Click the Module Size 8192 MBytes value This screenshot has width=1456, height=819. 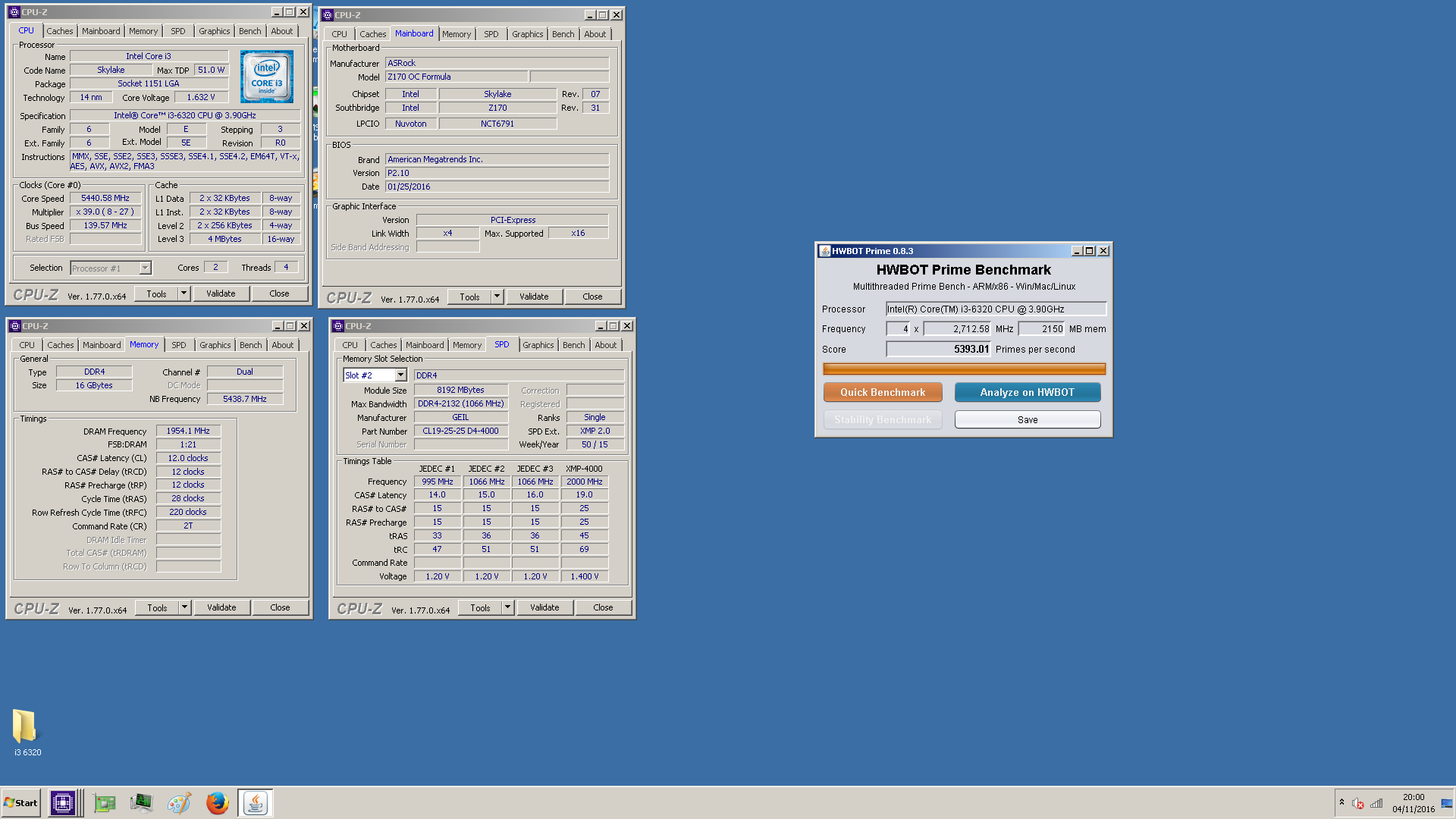460,390
